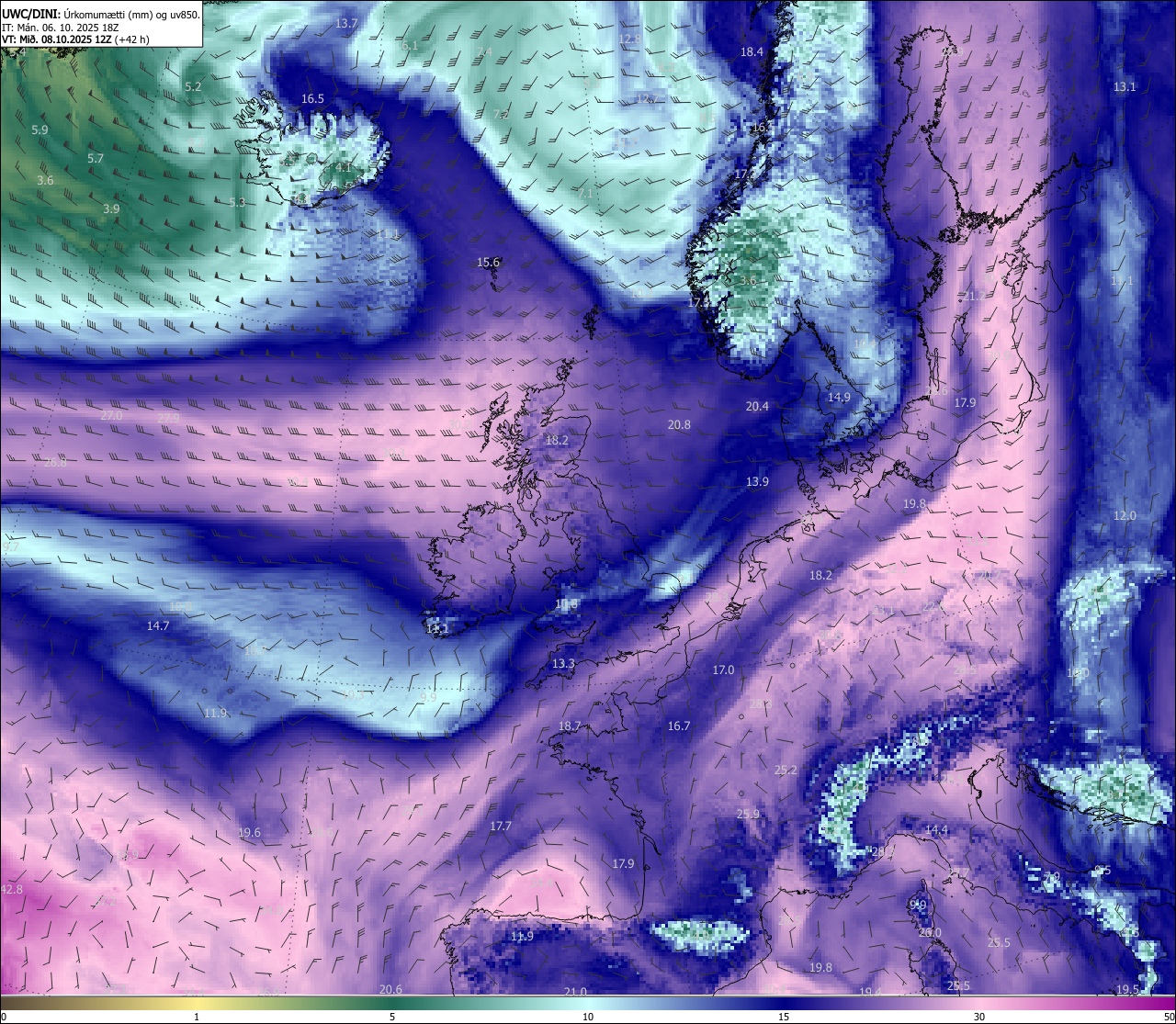Select the 14.4 value over northern Italy
Viewport: 1176px width, 1024px height.
pyautogui.click(x=936, y=830)
